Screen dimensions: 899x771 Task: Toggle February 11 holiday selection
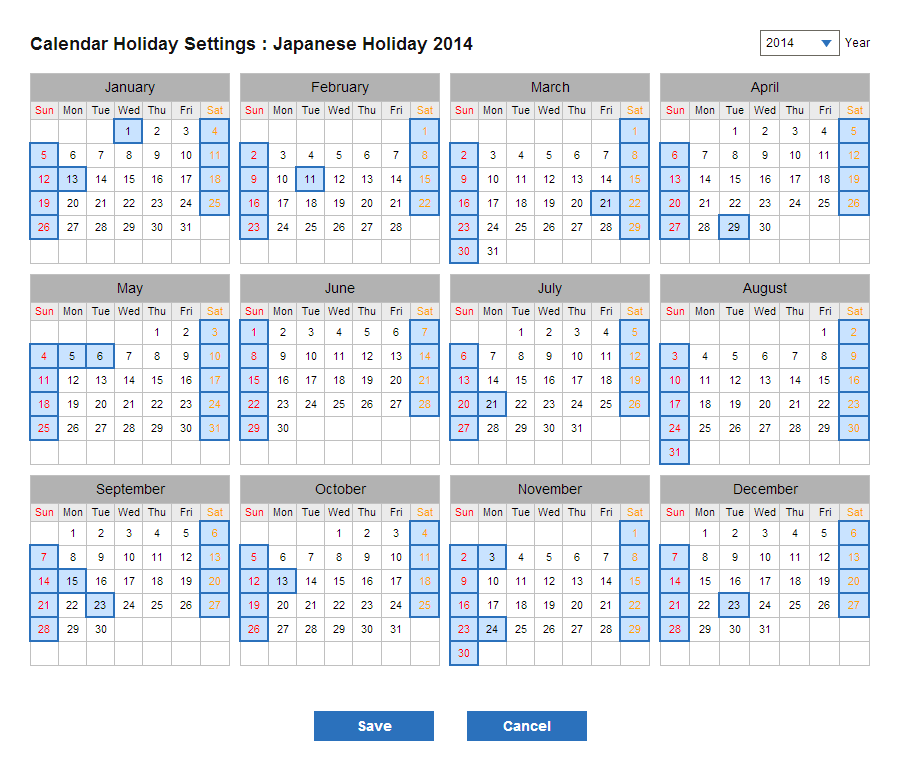tap(310, 179)
